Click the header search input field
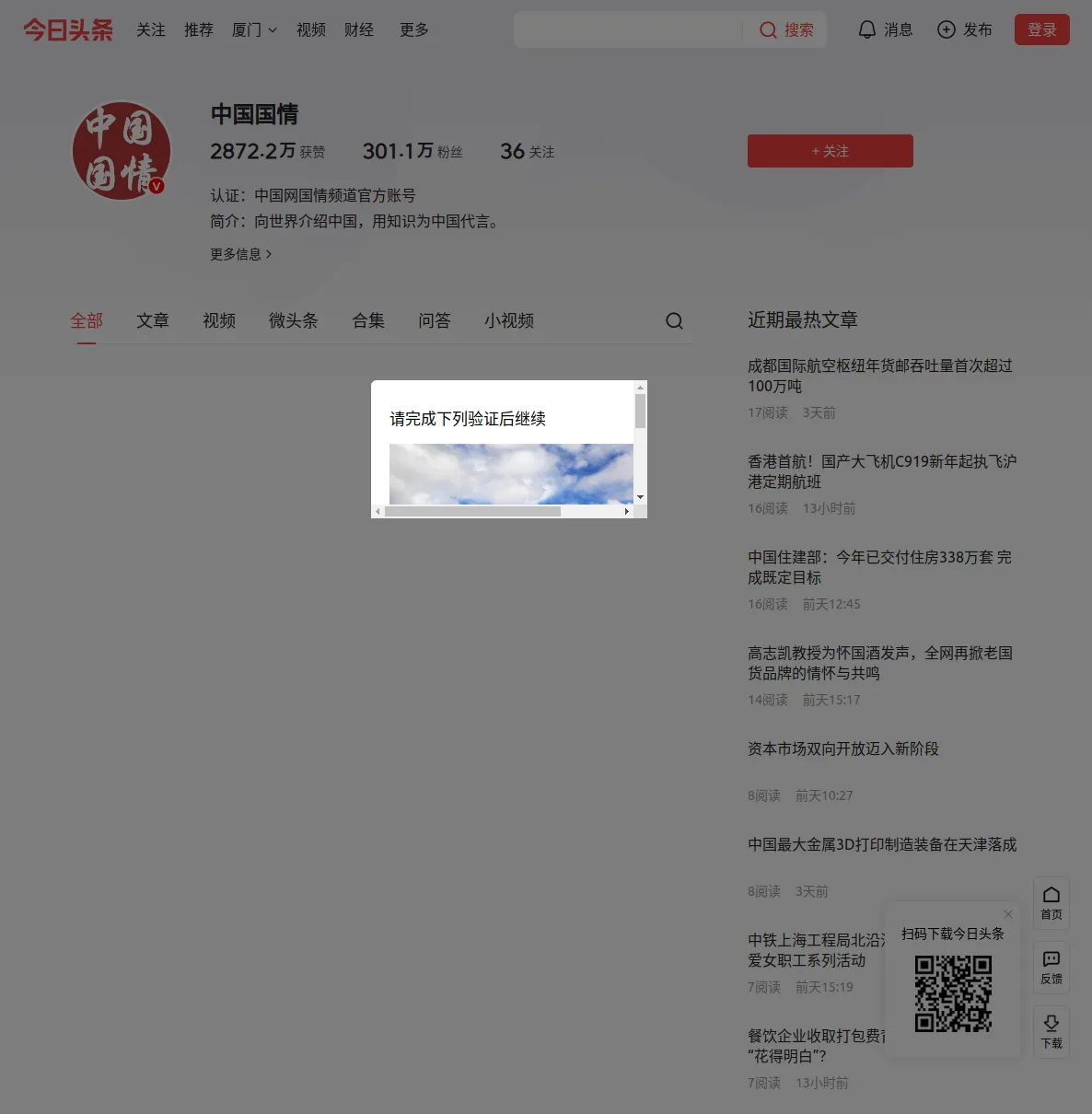Screen dimensions: 1092x1114 628,29
